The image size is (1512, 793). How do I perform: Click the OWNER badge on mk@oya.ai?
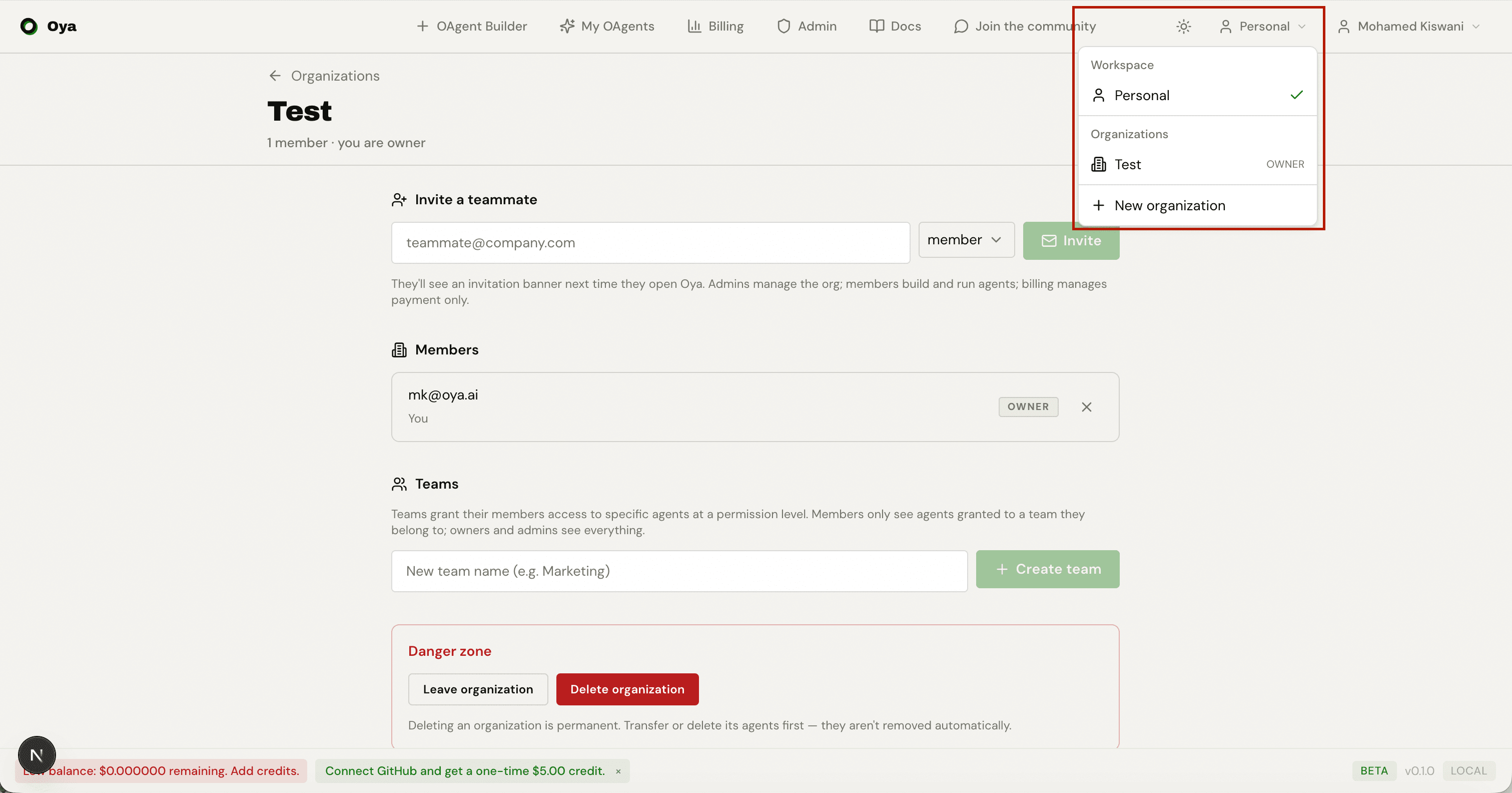1028,407
